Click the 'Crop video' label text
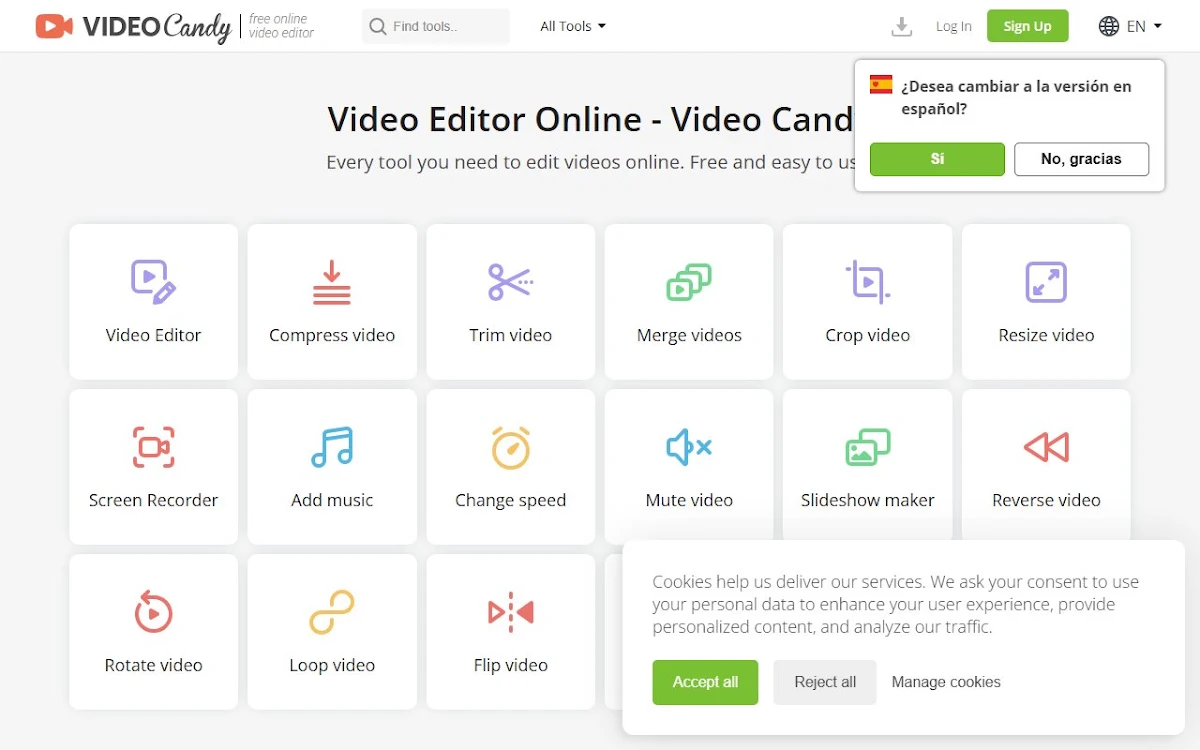 (867, 336)
